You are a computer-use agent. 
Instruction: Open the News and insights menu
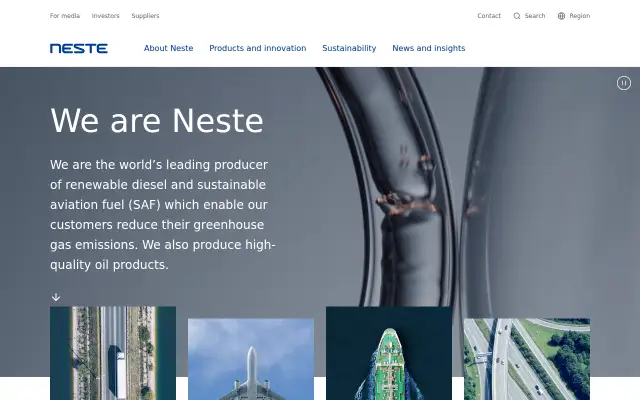(x=429, y=48)
